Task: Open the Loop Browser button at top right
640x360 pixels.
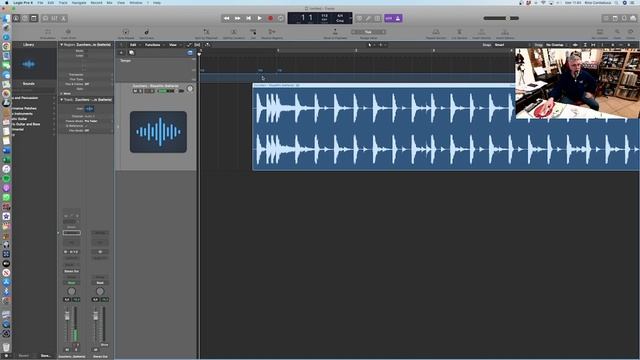Action: tap(624, 18)
